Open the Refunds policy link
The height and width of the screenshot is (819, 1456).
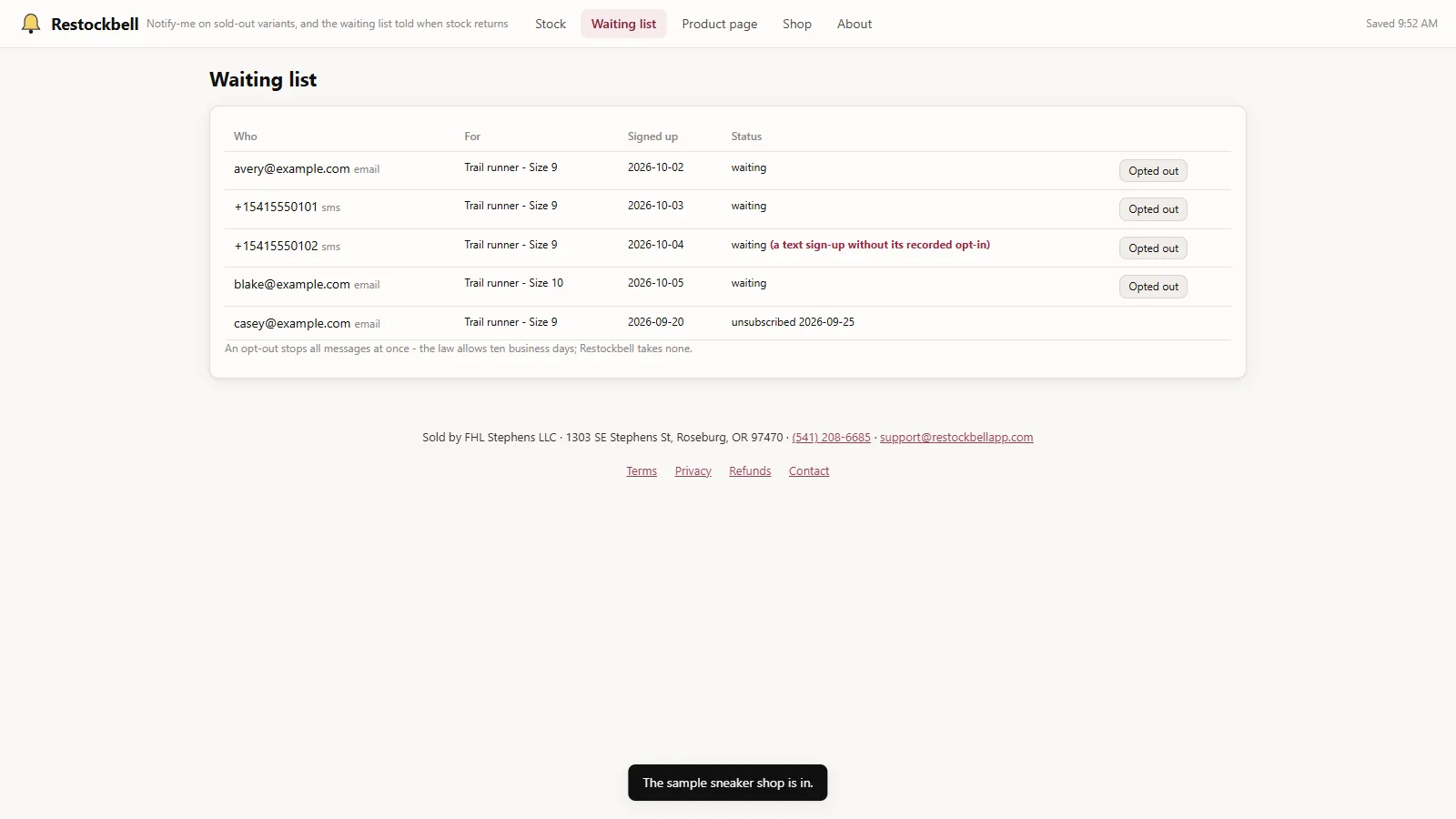point(750,471)
